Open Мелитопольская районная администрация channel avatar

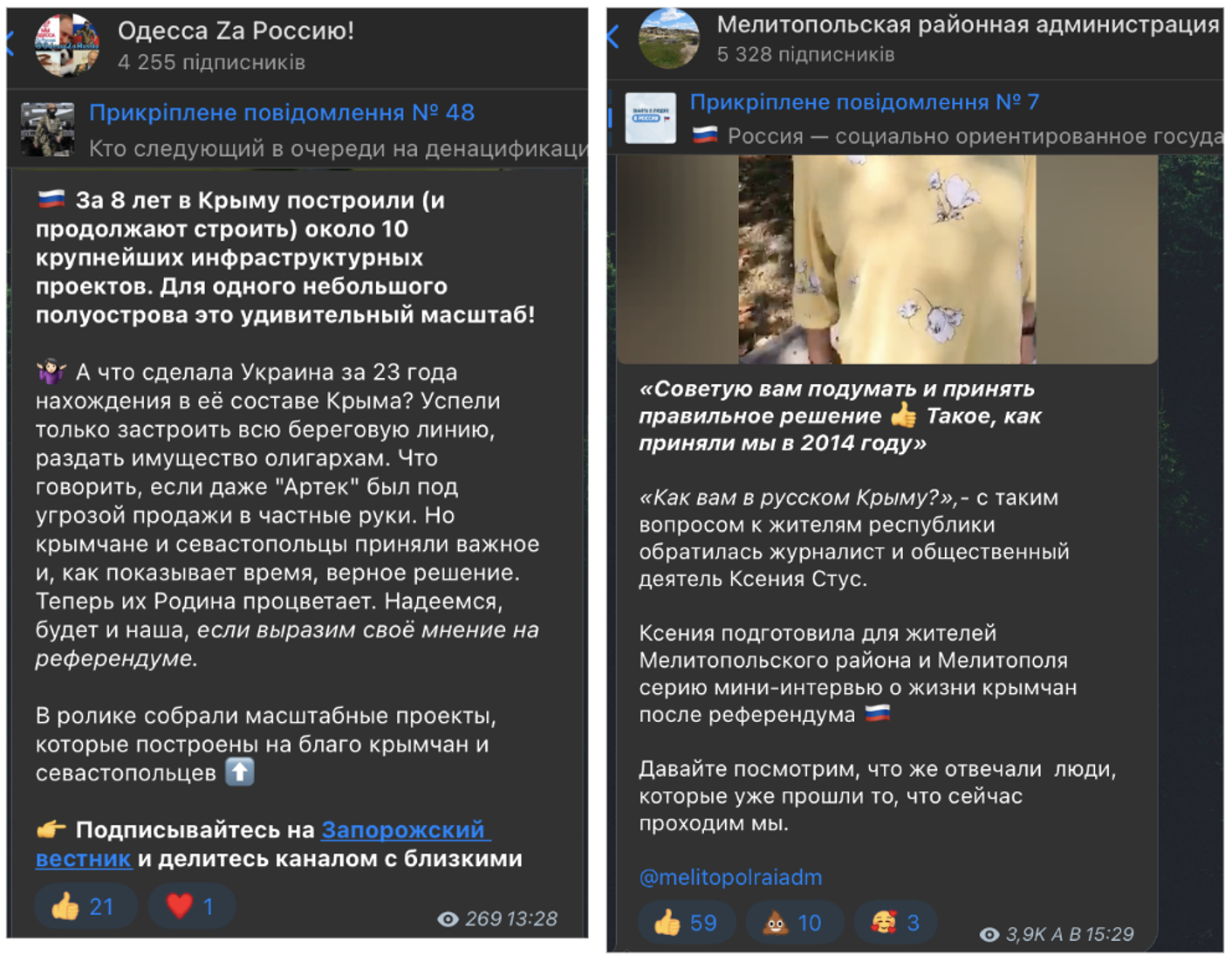pos(668,39)
